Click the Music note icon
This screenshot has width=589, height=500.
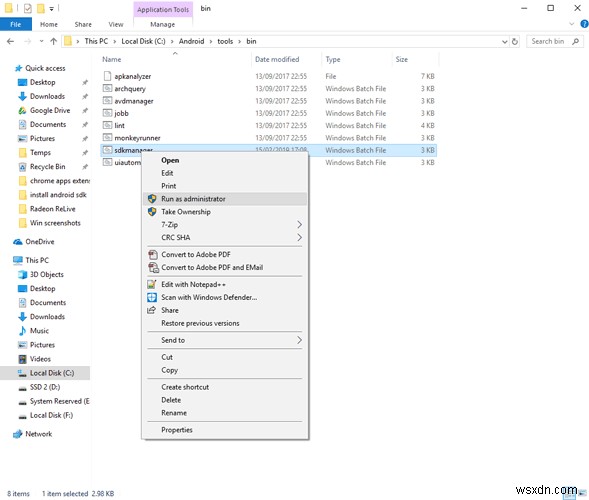[x=23, y=331]
